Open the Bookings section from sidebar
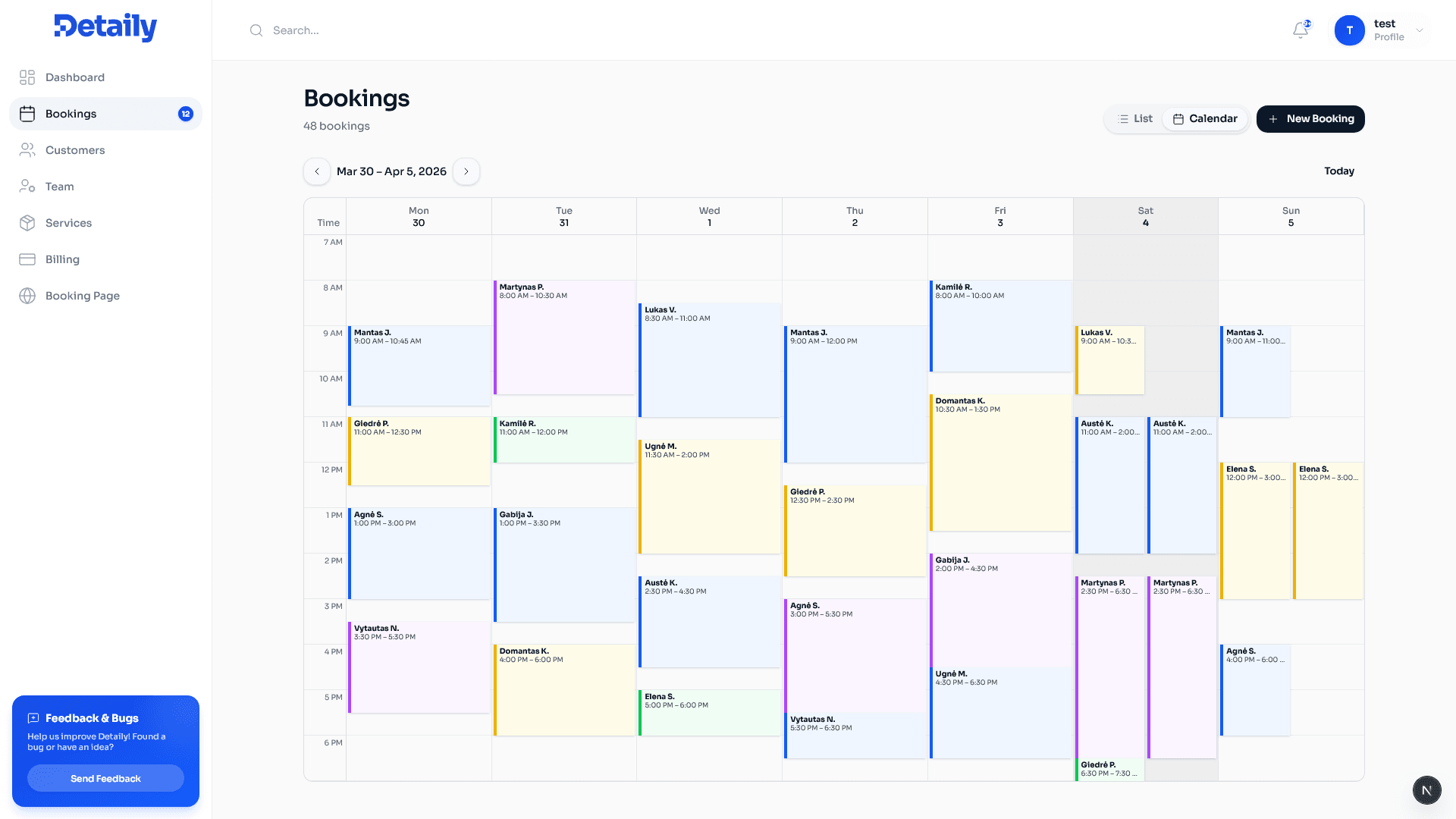This screenshot has height=819, width=1456. point(72,113)
